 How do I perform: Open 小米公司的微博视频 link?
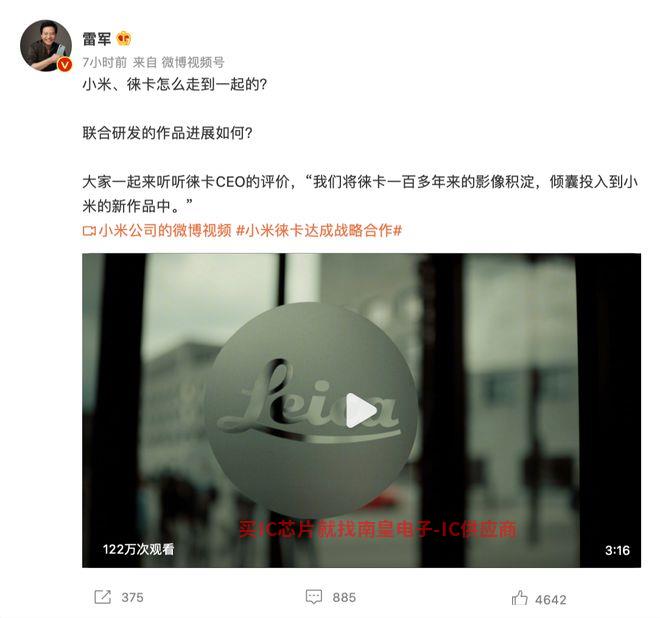coord(165,231)
